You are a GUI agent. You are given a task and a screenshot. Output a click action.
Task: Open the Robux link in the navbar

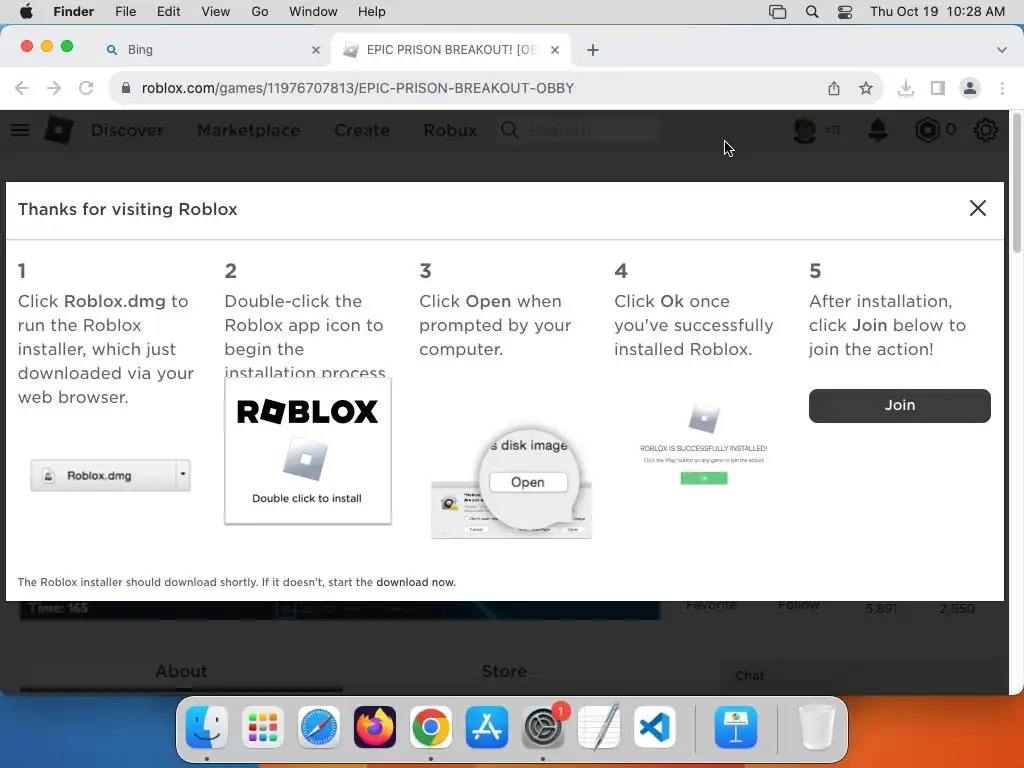click(x=450, y=131)
